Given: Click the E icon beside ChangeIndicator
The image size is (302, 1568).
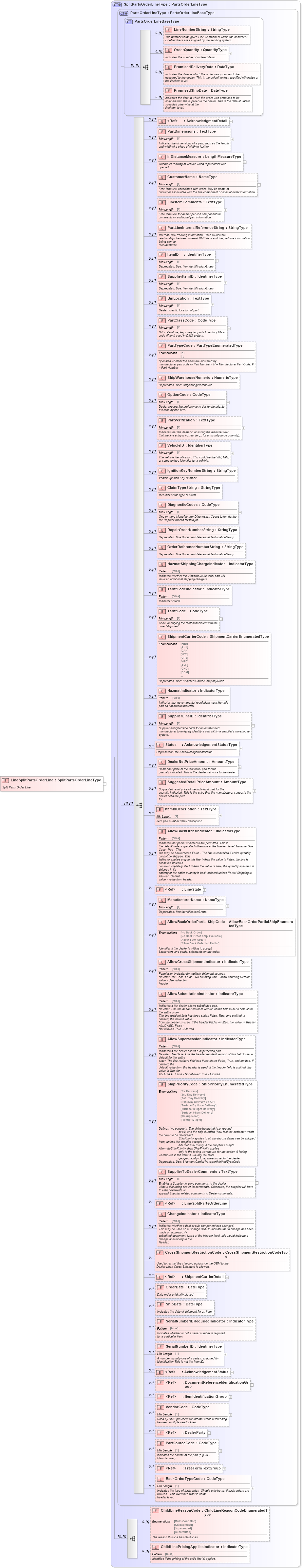Looking at the screenshot, I should click(162, 1213).
